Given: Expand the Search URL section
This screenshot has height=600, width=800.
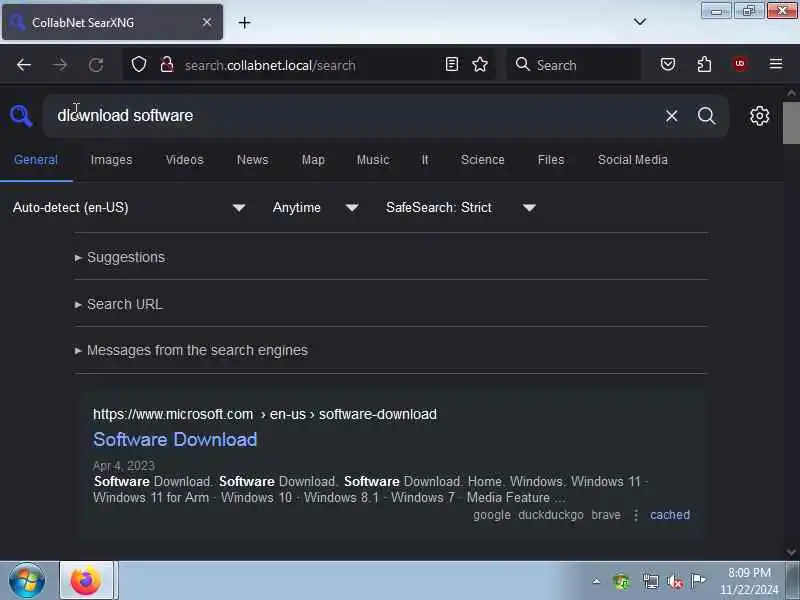Looking at the screenshot, I should 119,305.
